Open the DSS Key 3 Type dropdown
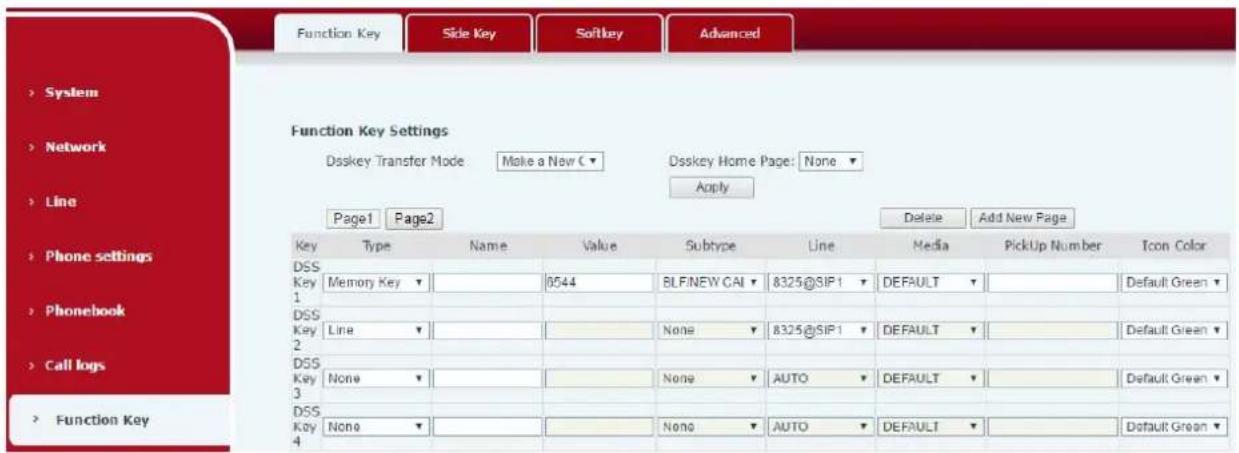This screenshot has width=1239, height=453. pos(376,378)
